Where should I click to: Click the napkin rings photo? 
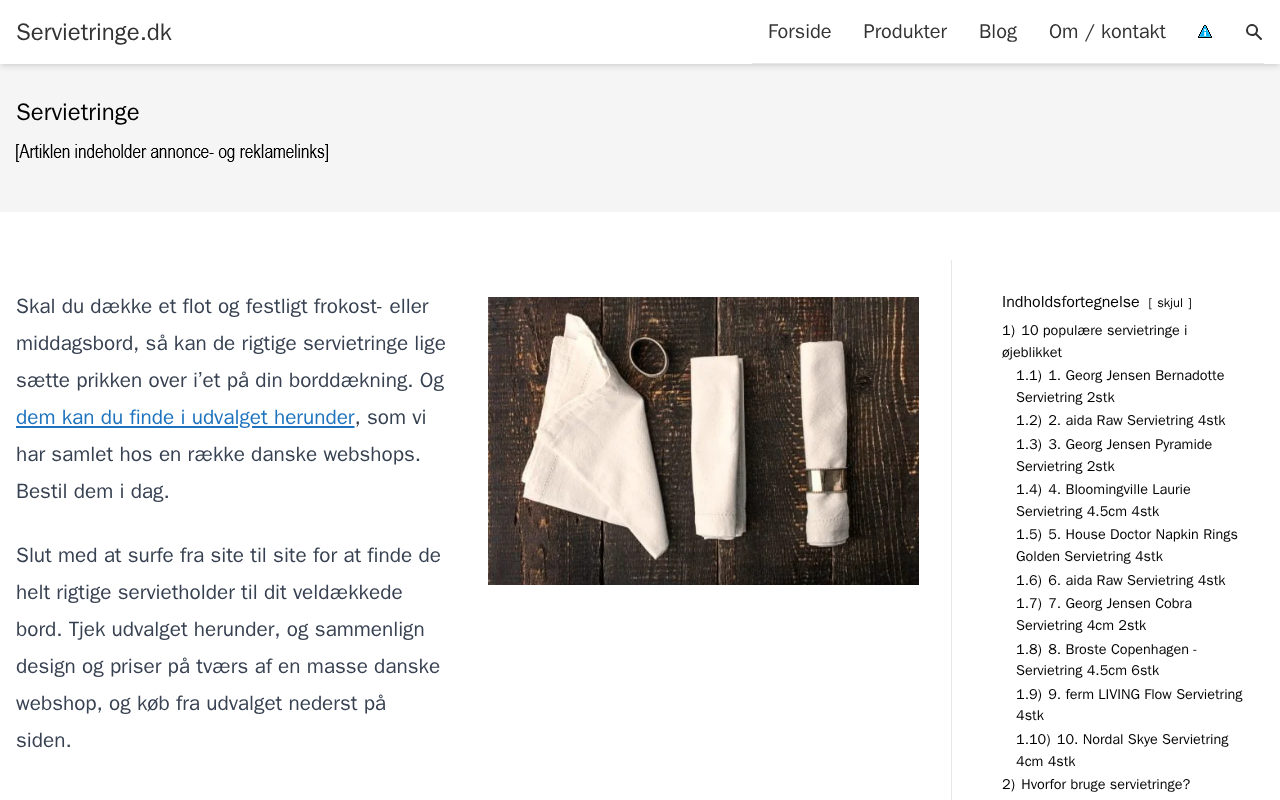pyautogui.click(x=703, y=441)
